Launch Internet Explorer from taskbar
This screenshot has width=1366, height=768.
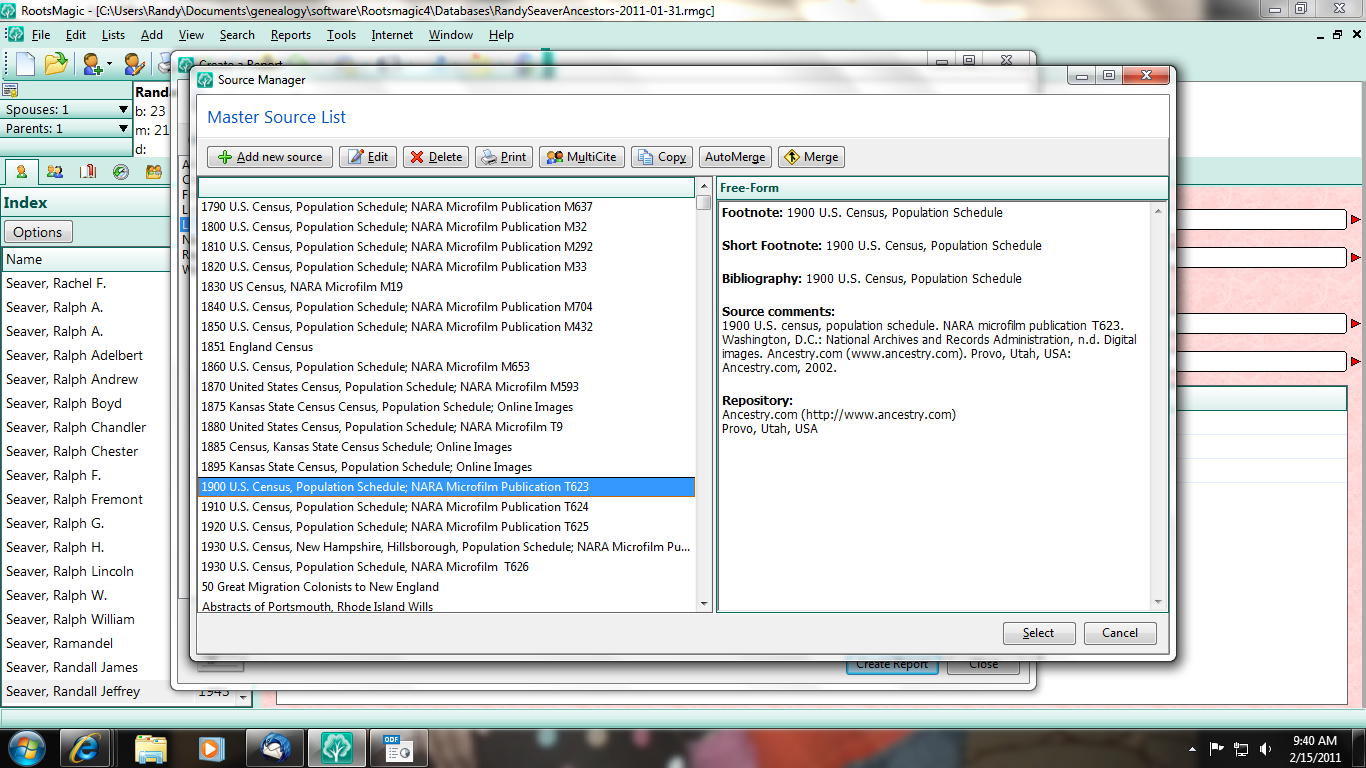click(84, 748)
